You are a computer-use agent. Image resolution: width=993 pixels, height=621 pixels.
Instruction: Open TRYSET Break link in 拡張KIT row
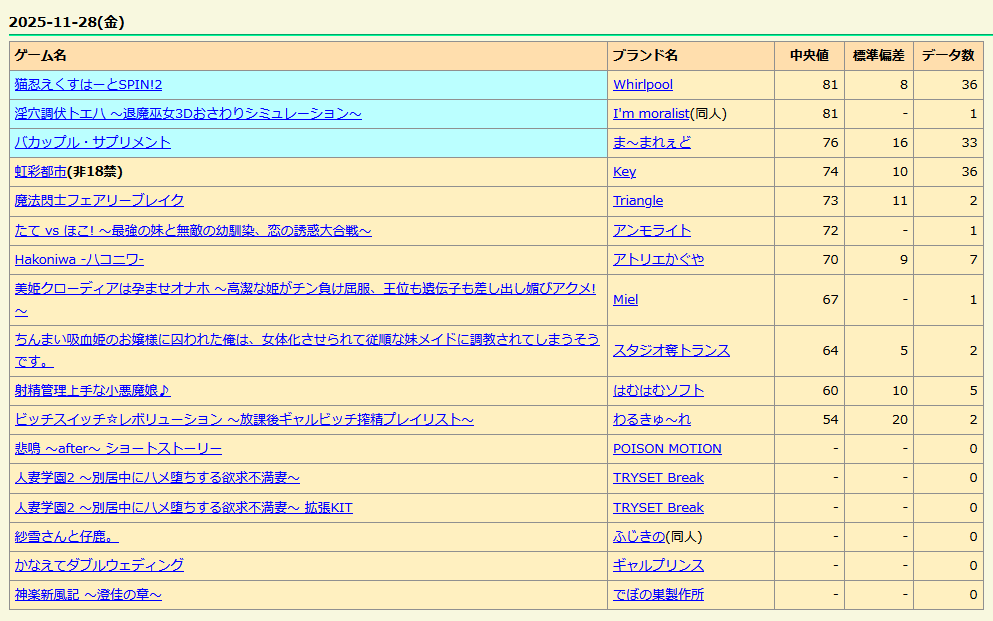click(x=659, y=508)
